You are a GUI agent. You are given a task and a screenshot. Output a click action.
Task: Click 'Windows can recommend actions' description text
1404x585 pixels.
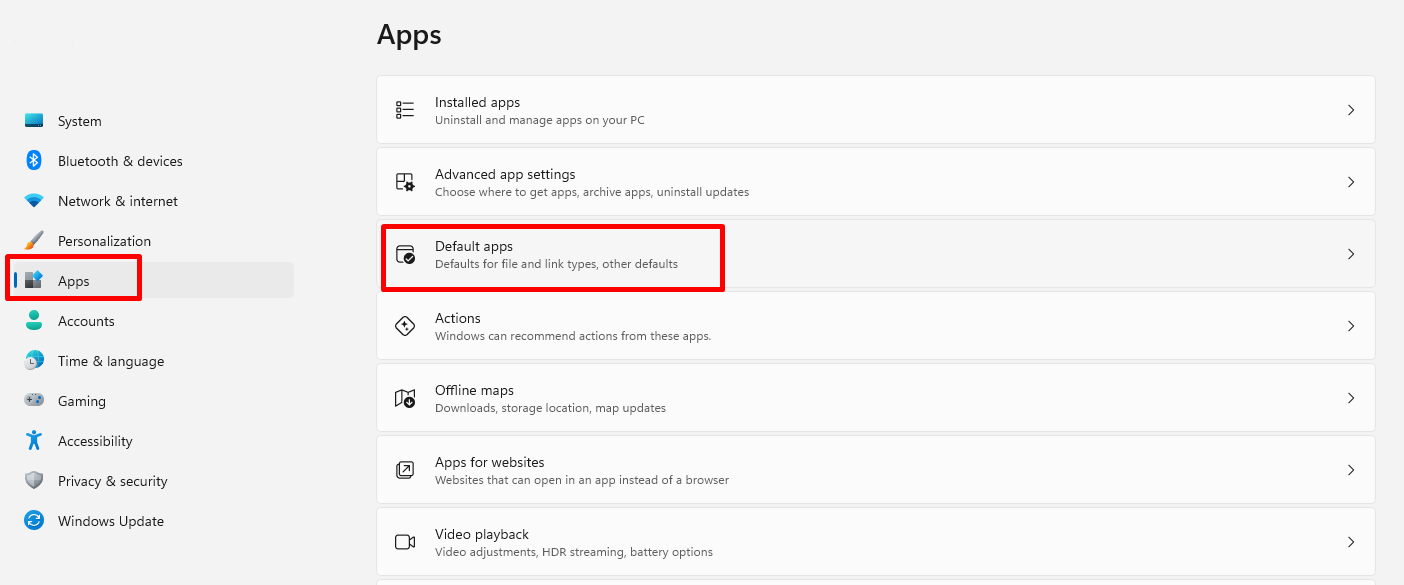[573, 336]
